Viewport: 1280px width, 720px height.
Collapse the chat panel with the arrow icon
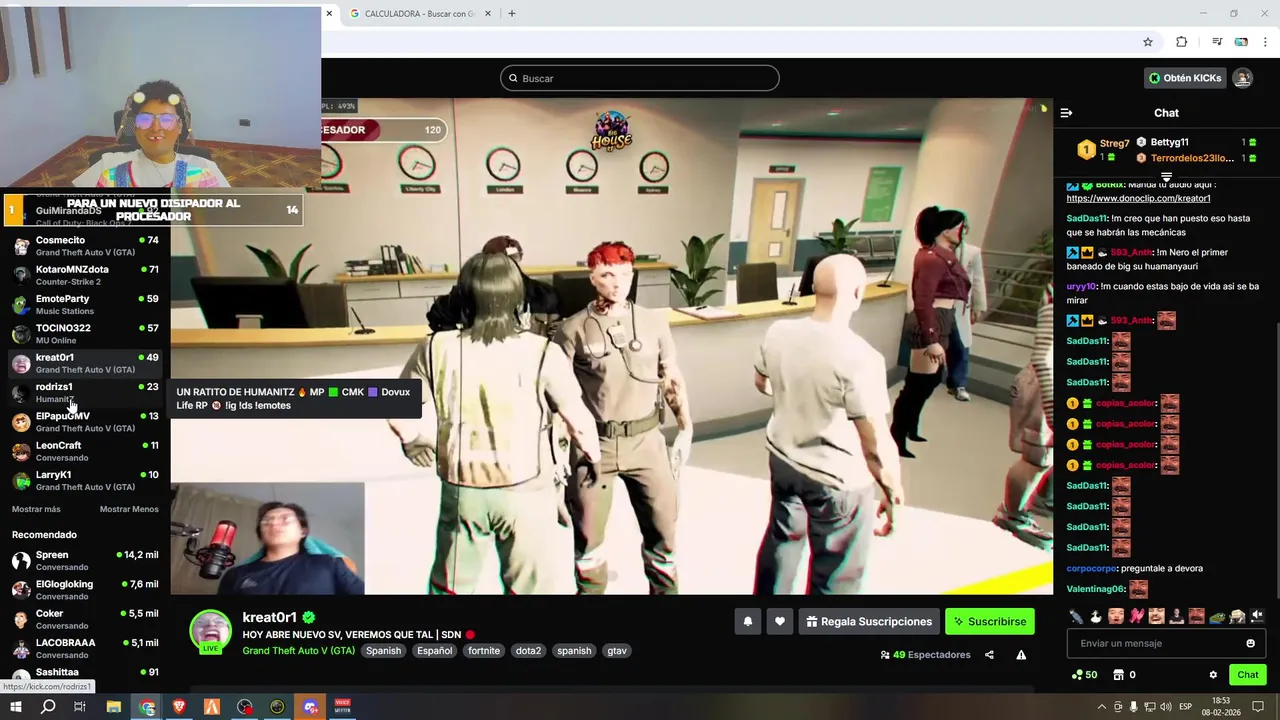1066,113
